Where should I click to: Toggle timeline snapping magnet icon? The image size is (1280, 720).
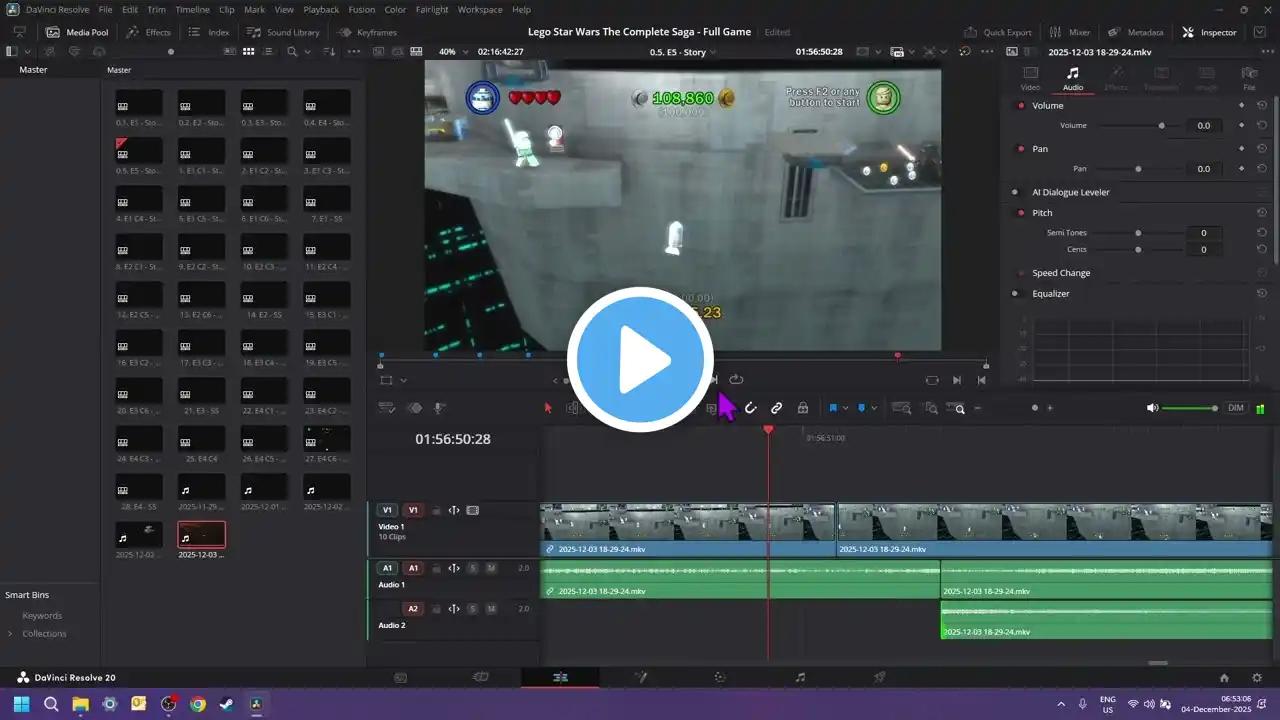click(750, 408)
